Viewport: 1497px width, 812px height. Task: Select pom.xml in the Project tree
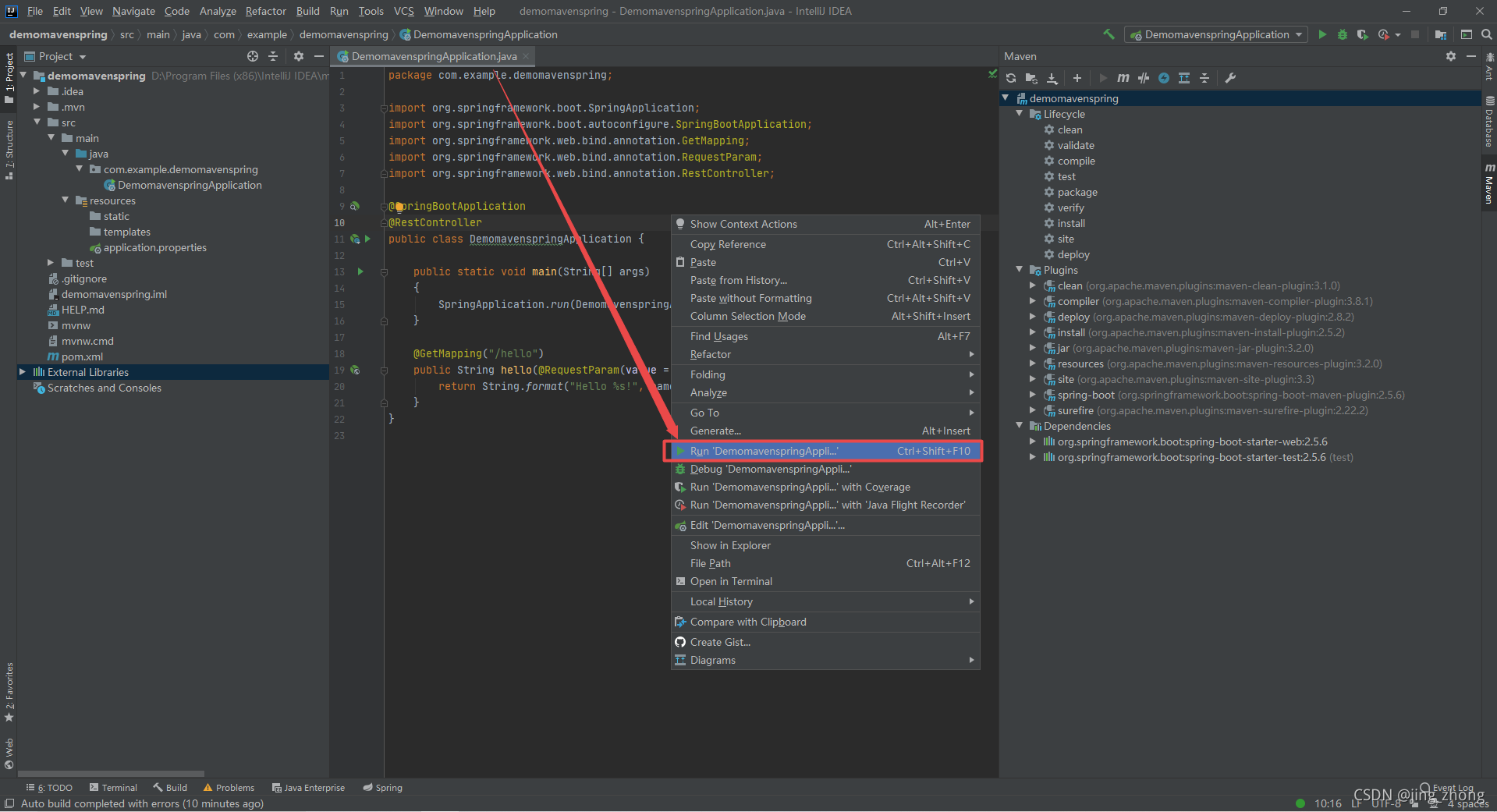(82, 356)
